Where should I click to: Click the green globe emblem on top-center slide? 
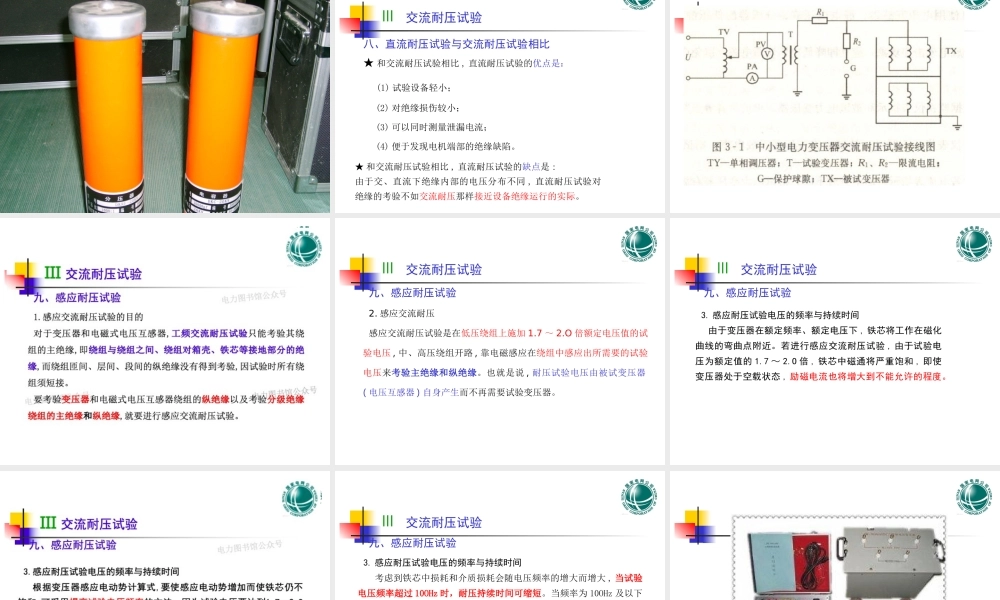tap(639, 5)
